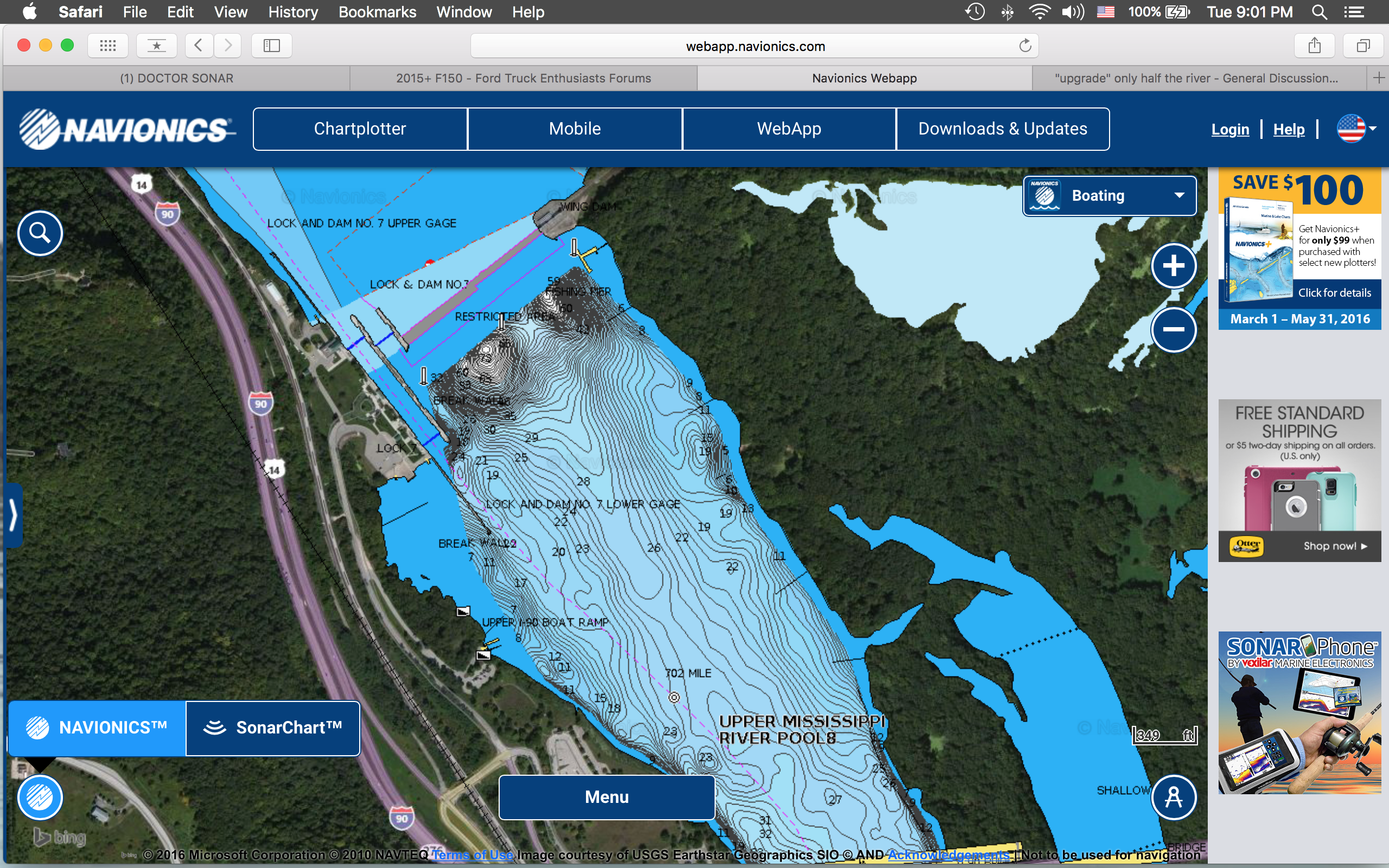The image size is (1389, 868).
Task: Zoom out with the minus button
Action: 1174,329
